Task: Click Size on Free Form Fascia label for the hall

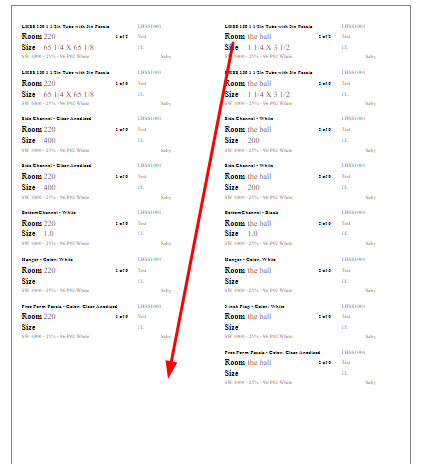Action: point(231,373)
